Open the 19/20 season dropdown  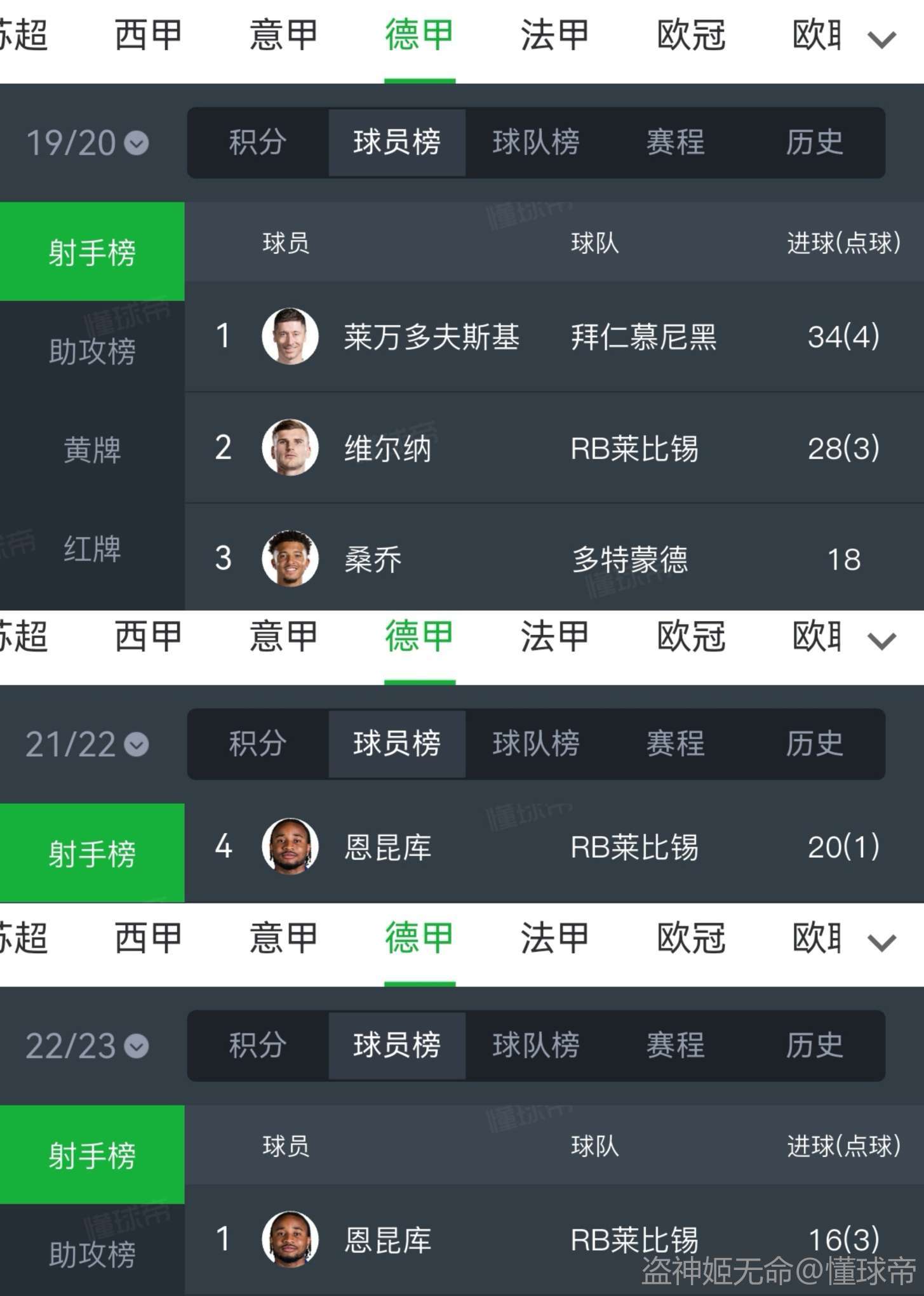click(x=88, y=143)
